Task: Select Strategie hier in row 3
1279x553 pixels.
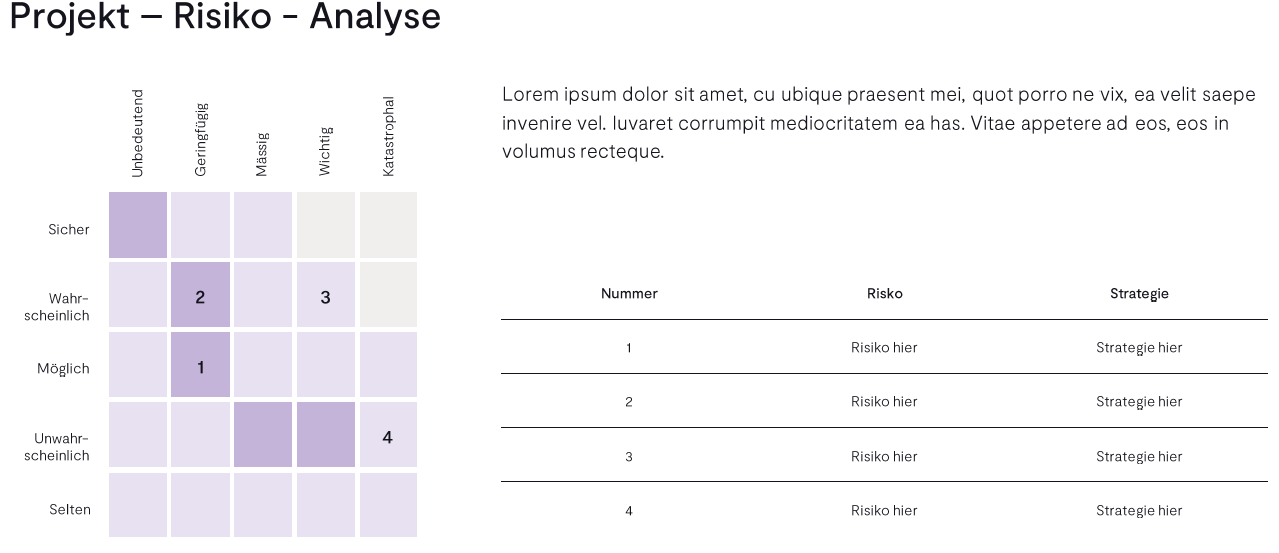Action: (x=1139, y=456)
